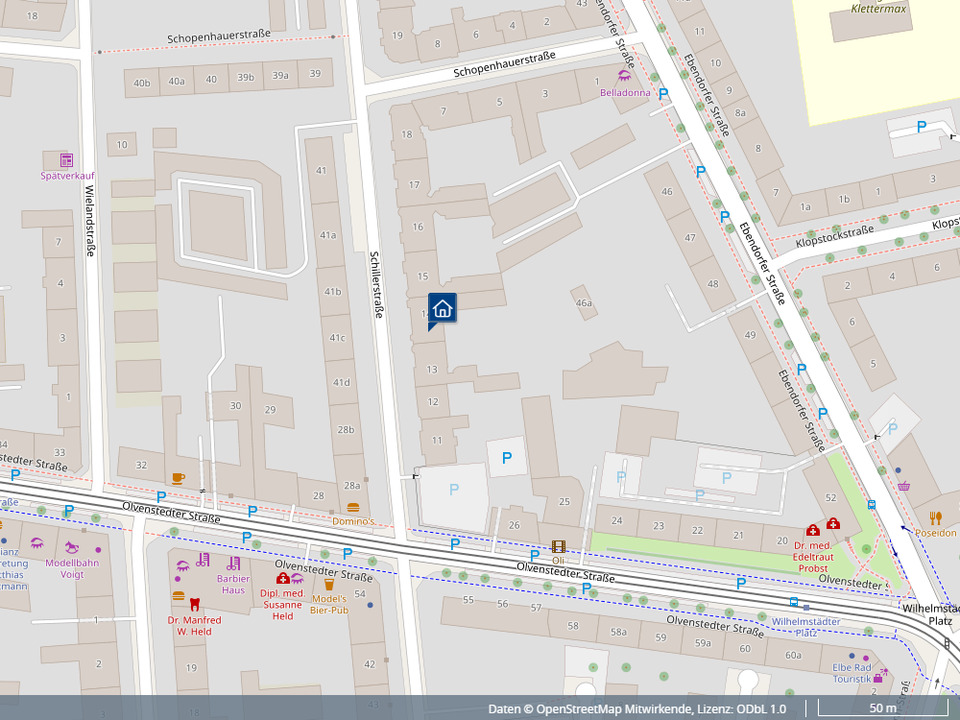The width and height of the screenshot is (960, 720).
Task: Click the 50 m scale bar
Action: [x=882, y=709]
